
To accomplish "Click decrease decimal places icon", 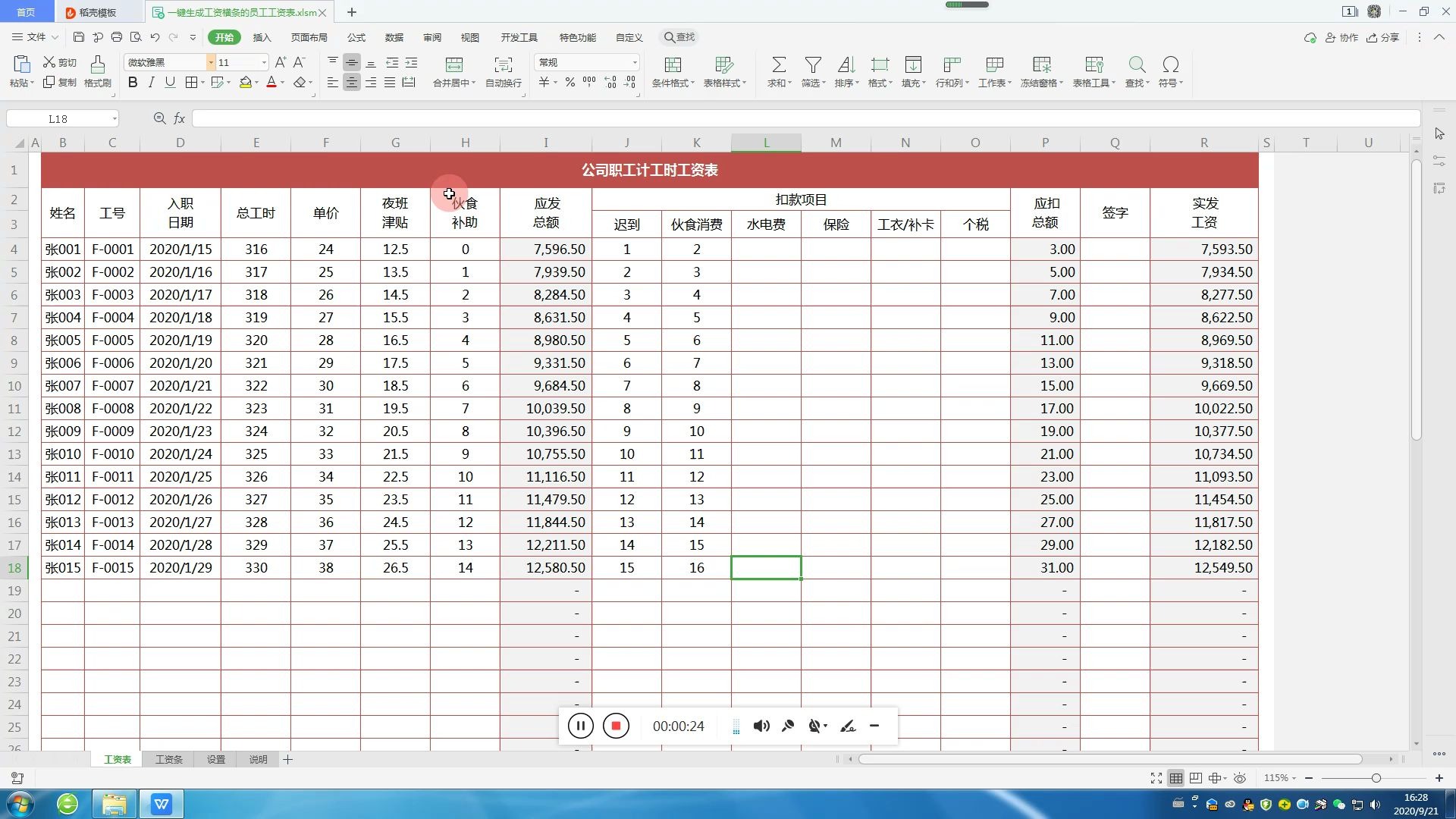I will 629,82.
